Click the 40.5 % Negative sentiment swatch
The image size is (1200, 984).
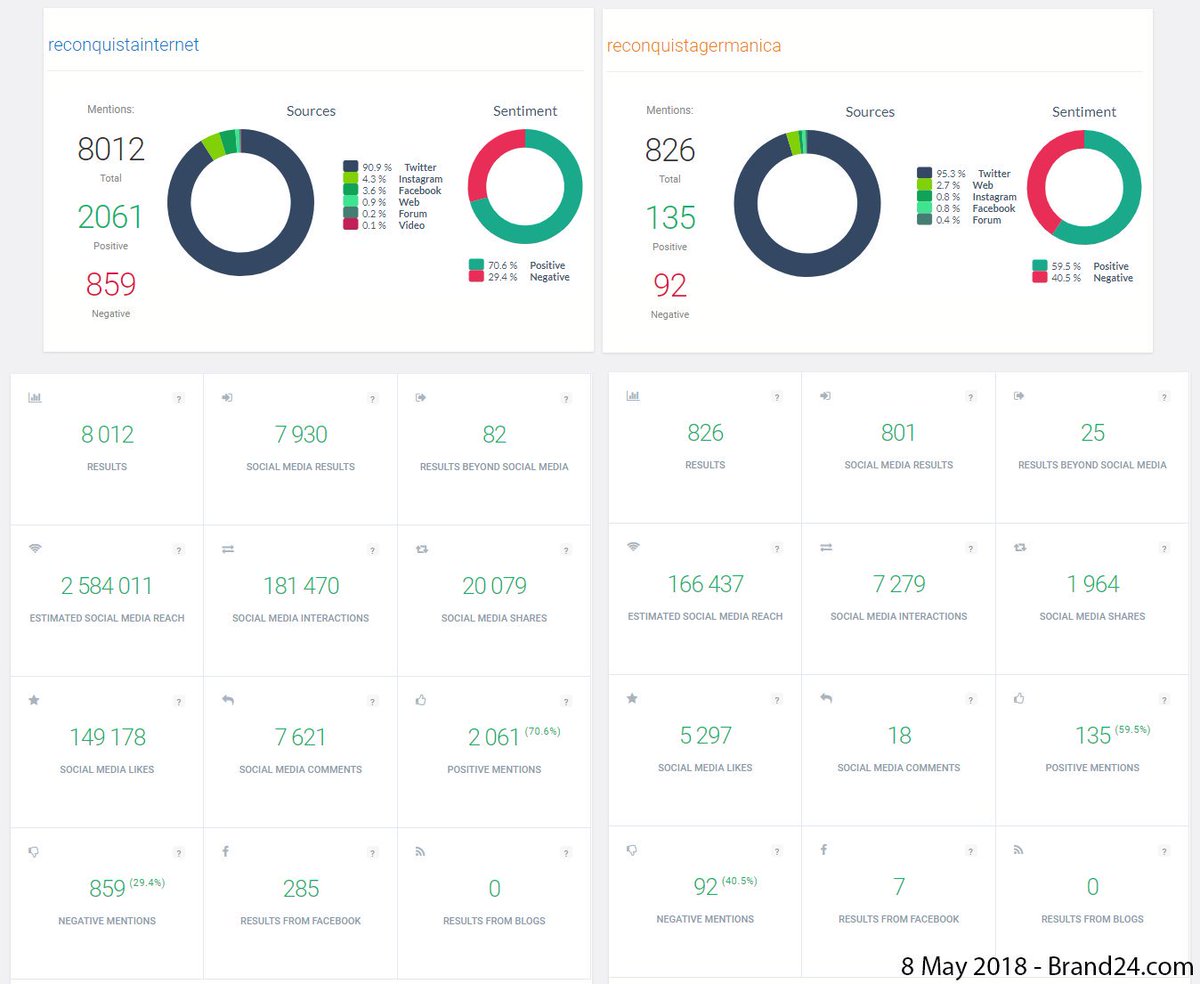click(1040, 278)
